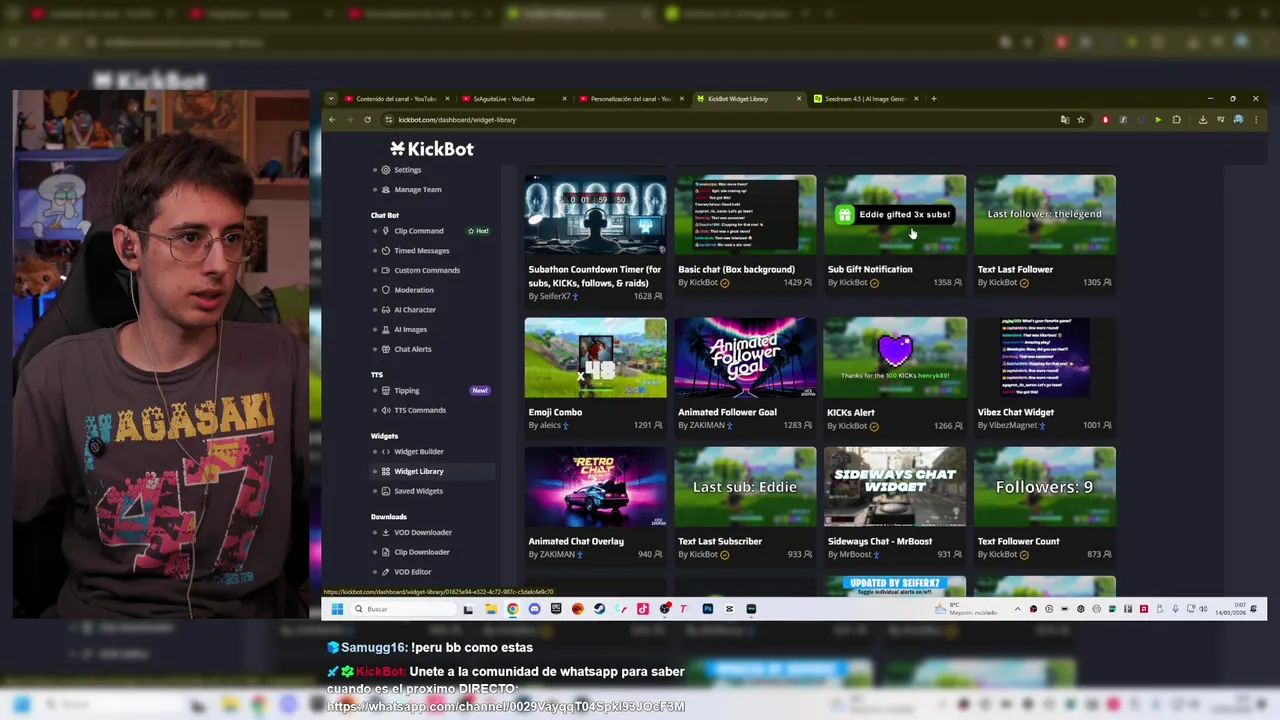The width and height of the screenshot is (1280, 720).
Task: Open Text Last Follower widget thumbnail
Action: click(x=1045, y=215)
